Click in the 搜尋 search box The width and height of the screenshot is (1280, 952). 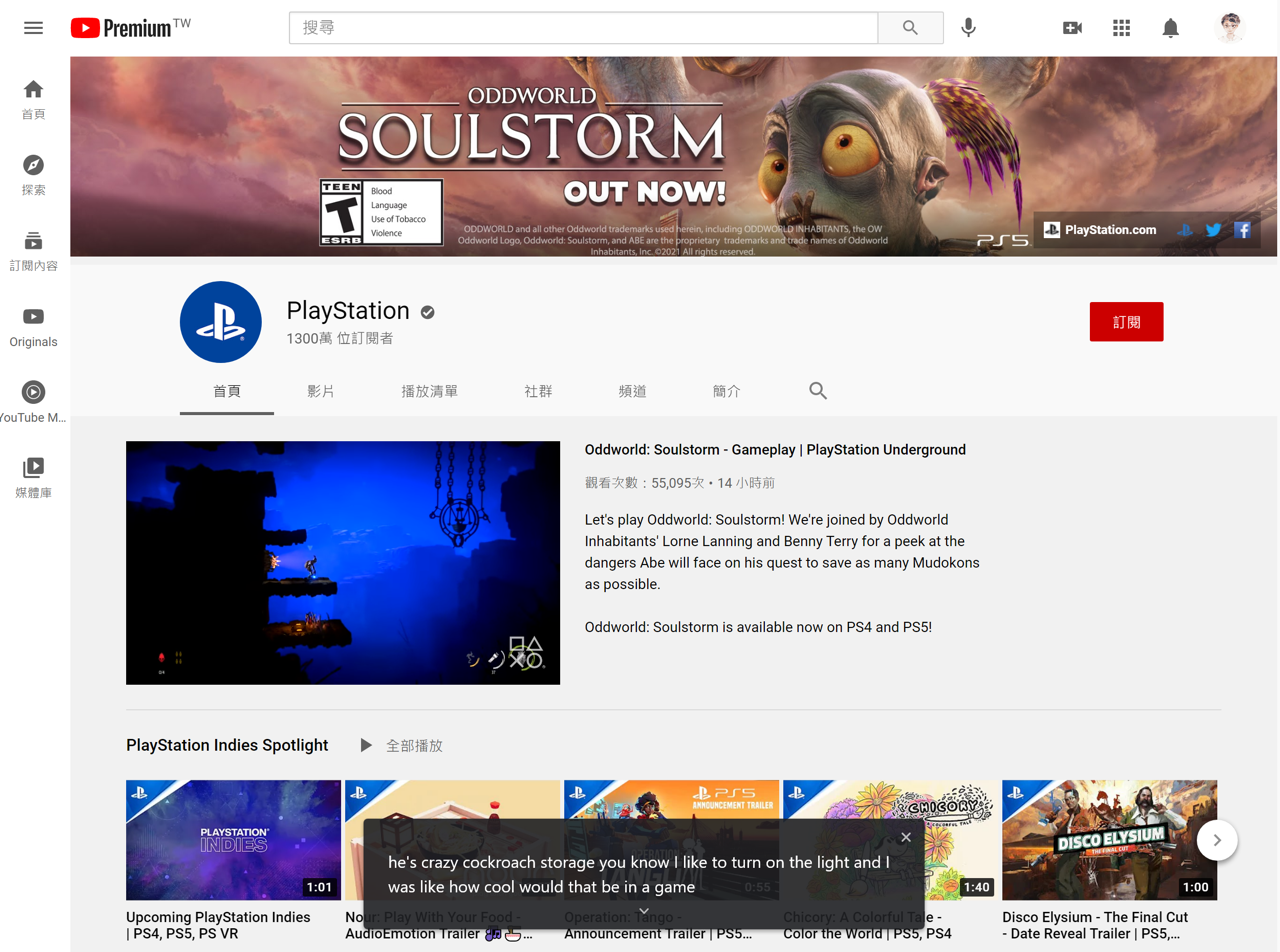tap(583, 28)
